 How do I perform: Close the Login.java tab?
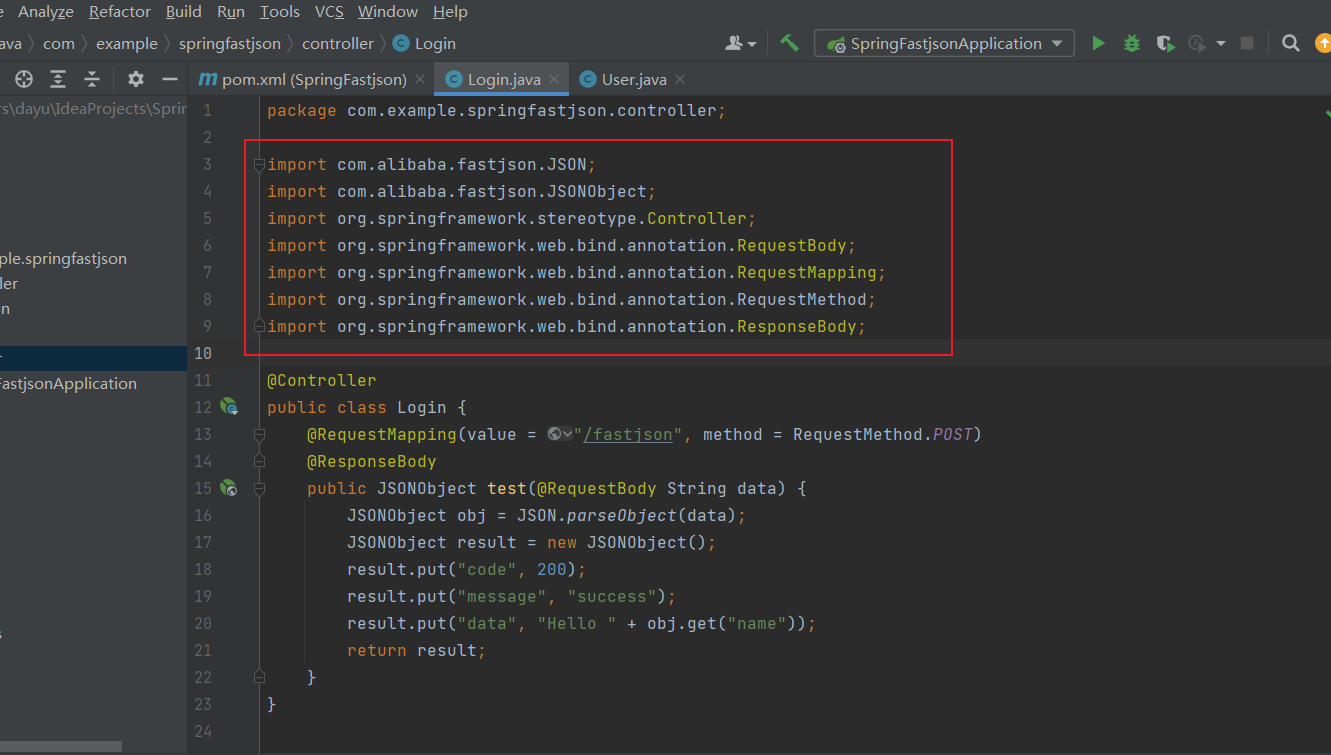click(x=554, y=79)
